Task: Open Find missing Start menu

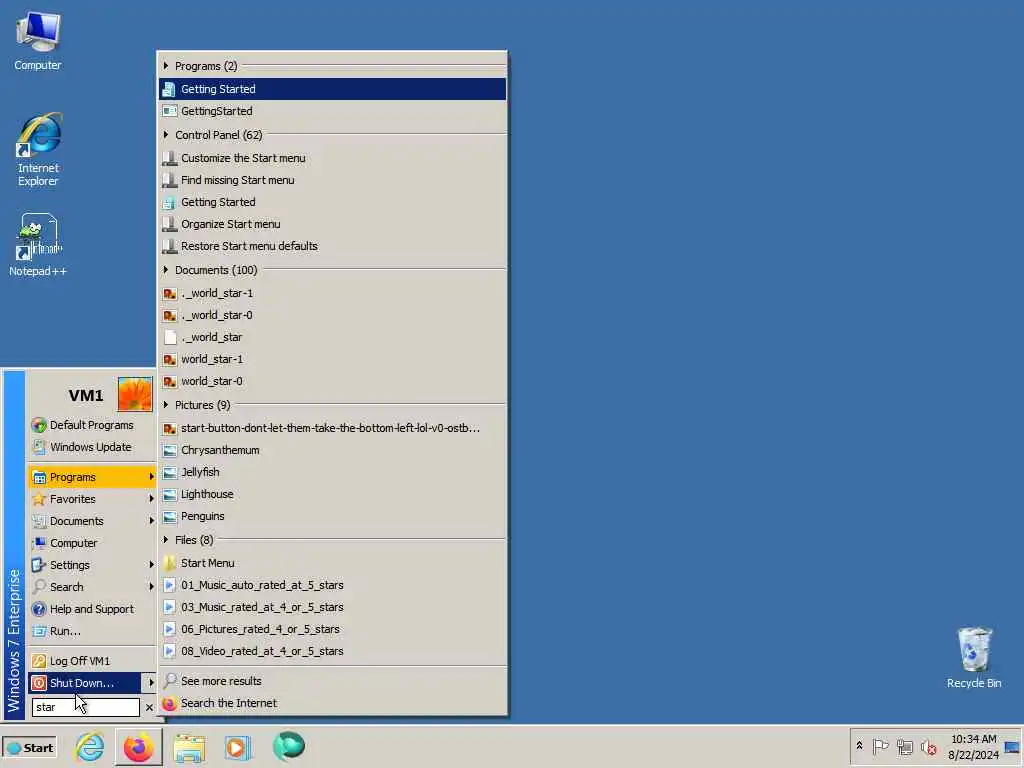Action: coord(332,180)
